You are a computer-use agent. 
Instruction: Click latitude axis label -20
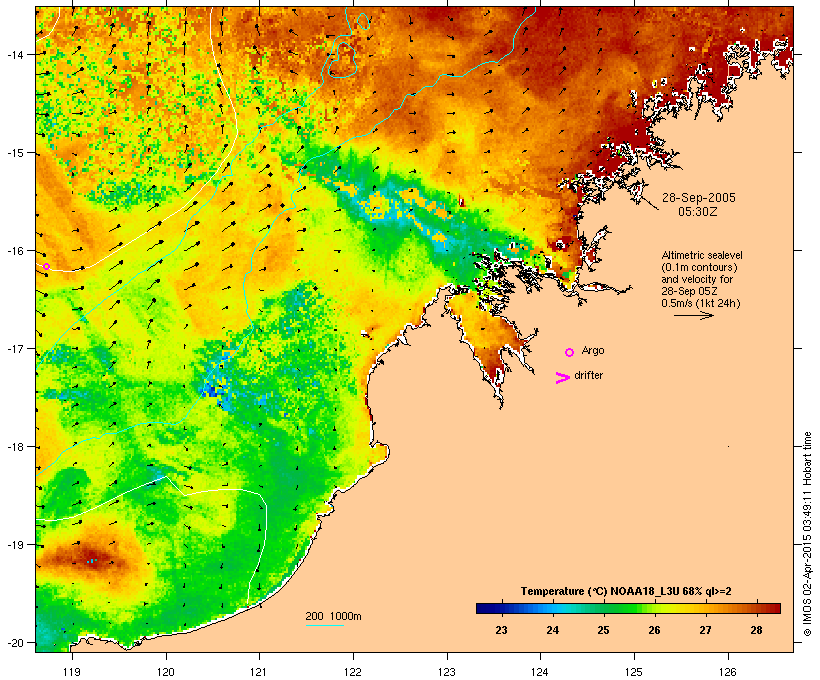[15, 642]
